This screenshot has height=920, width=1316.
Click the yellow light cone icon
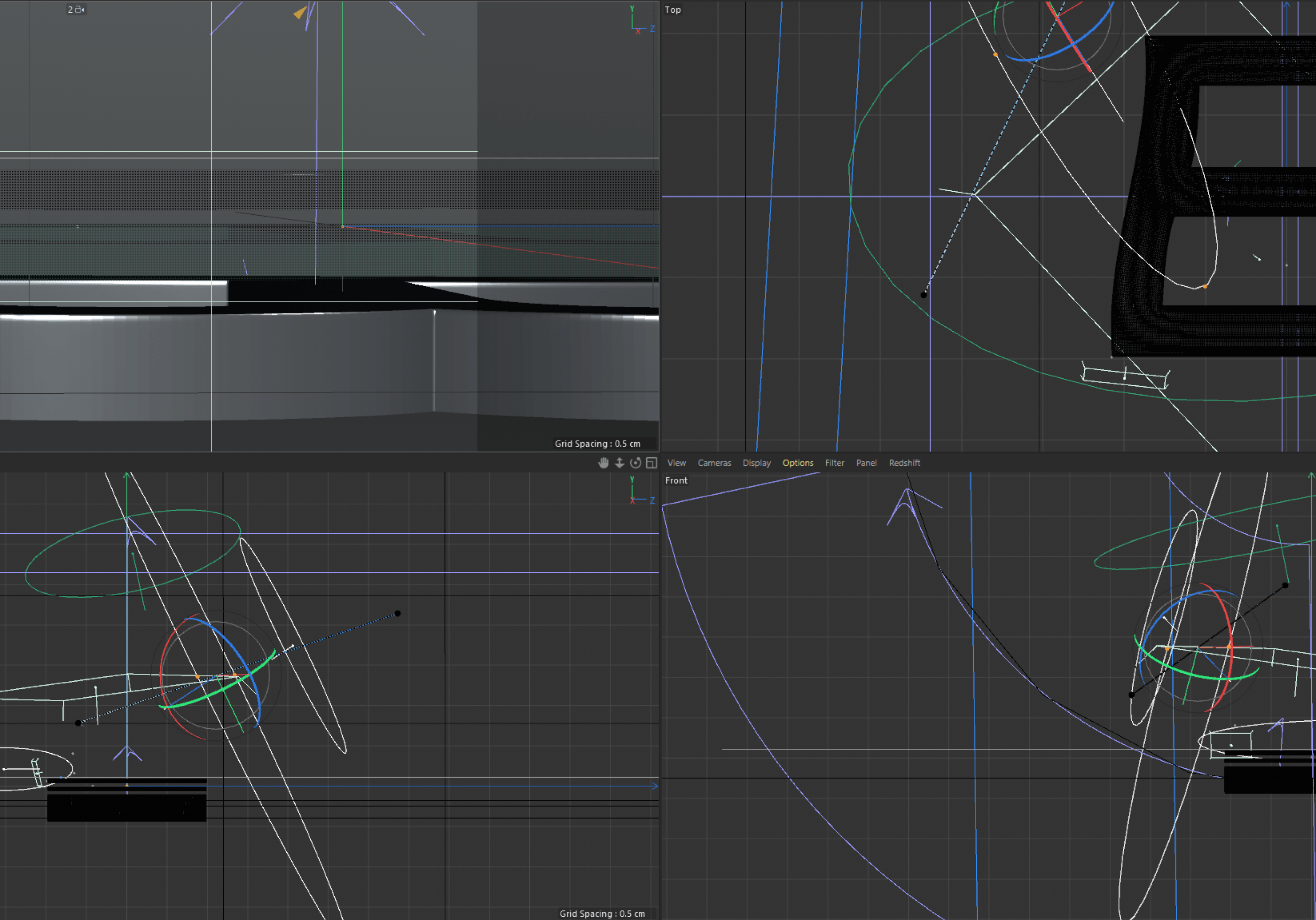click(300, 13)
